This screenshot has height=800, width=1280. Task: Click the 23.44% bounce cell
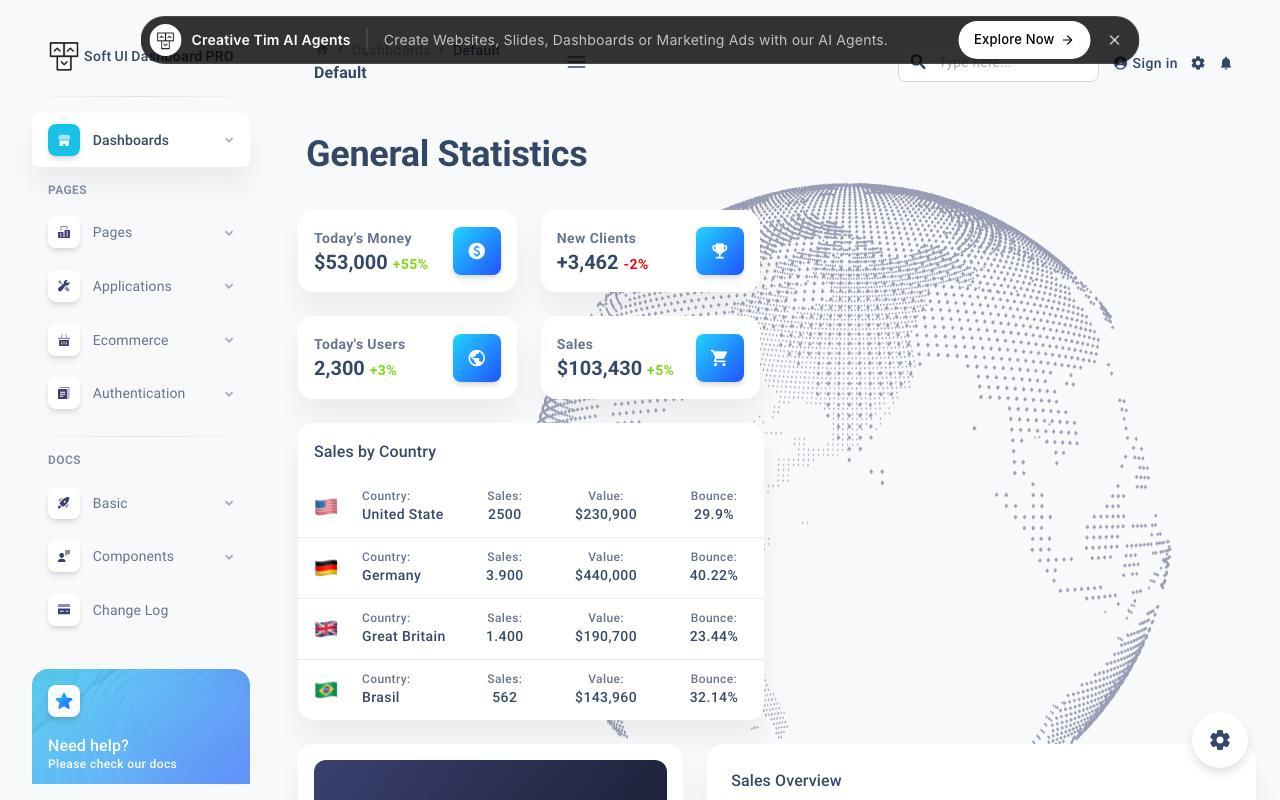pyautogui.click(x=714, y=636)
